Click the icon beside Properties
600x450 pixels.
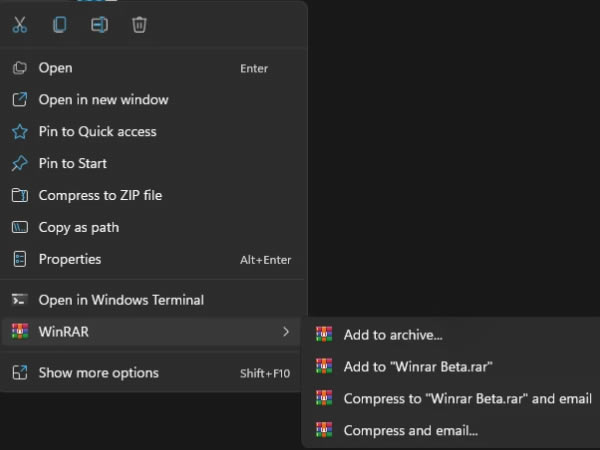click(x=20, y=259)
